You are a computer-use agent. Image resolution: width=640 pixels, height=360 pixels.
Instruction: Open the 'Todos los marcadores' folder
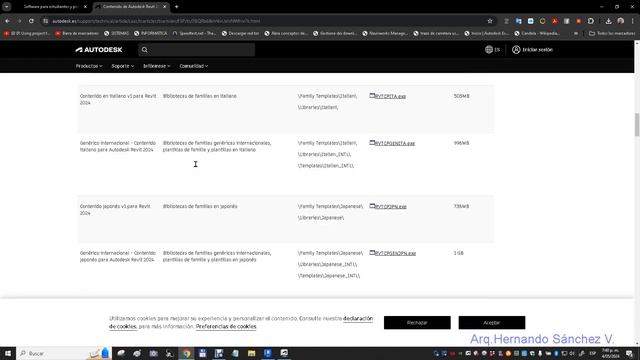[x=612, y=33]
